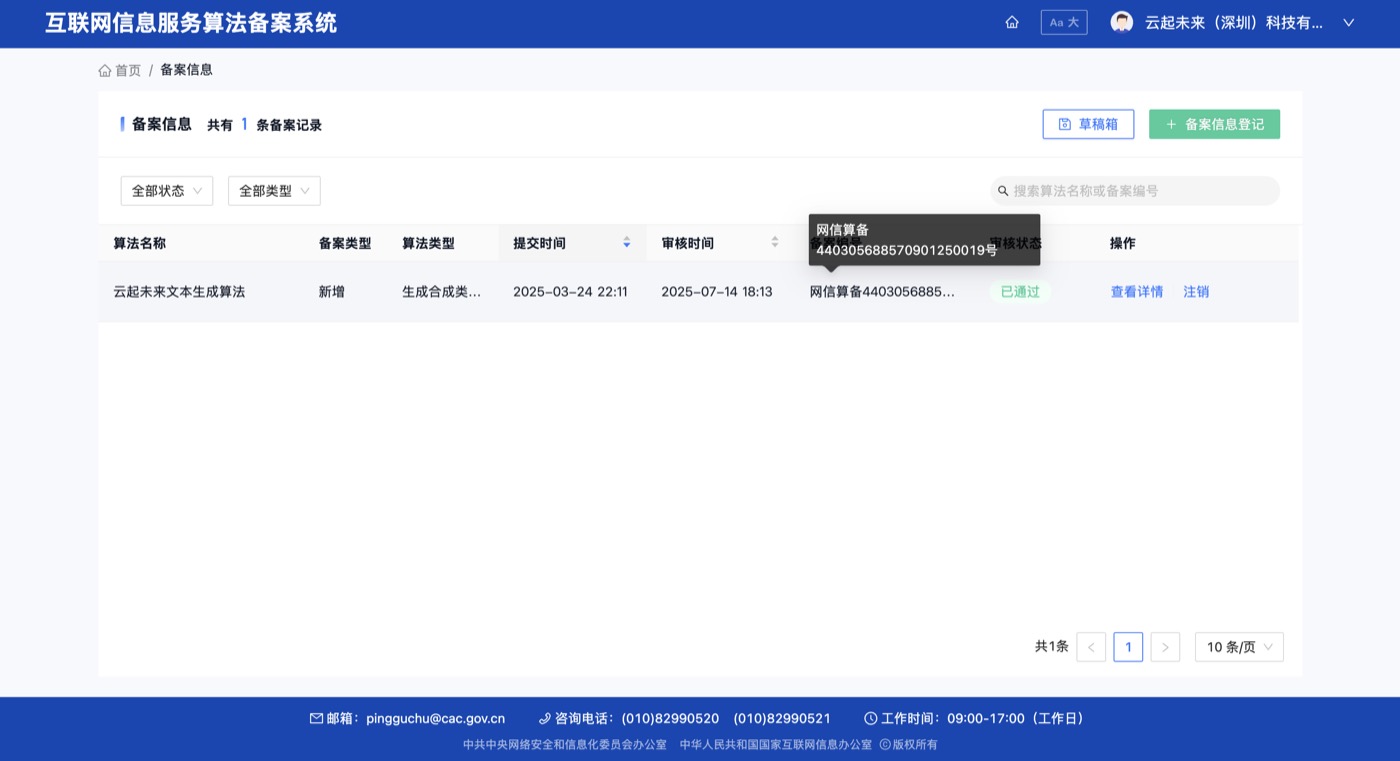Open the 全部类型 type filter dropdown
The width and height of the screenshot is (1400, 761).
tap(274, 191)
